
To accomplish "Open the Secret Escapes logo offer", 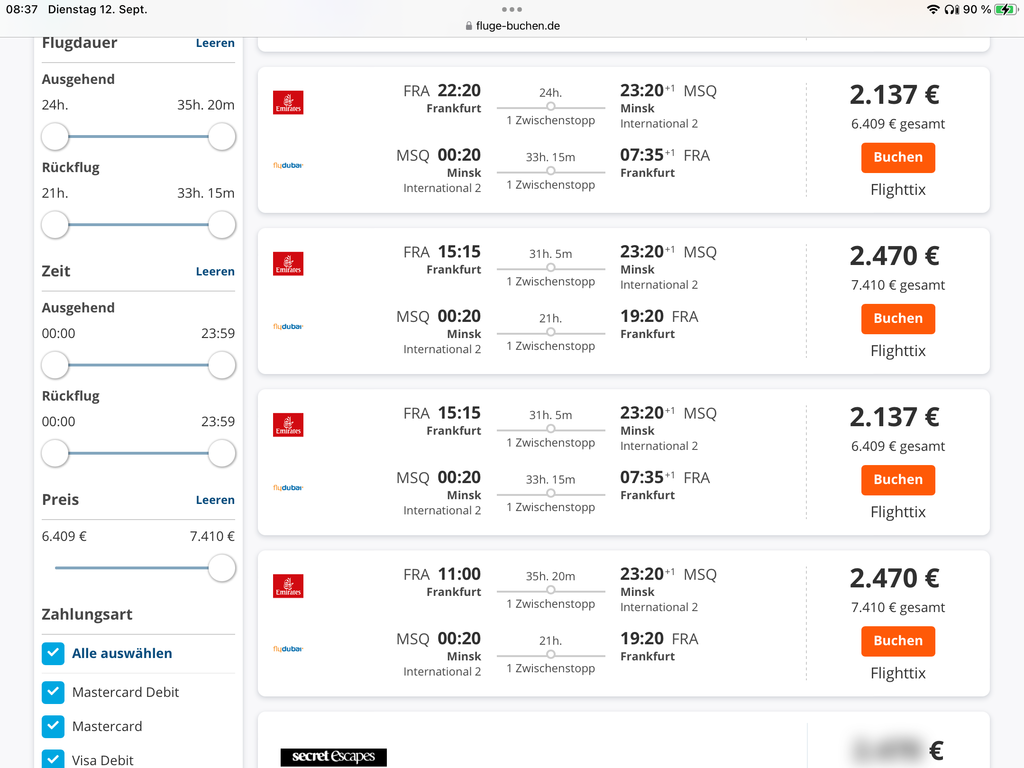I will (333, 757).
